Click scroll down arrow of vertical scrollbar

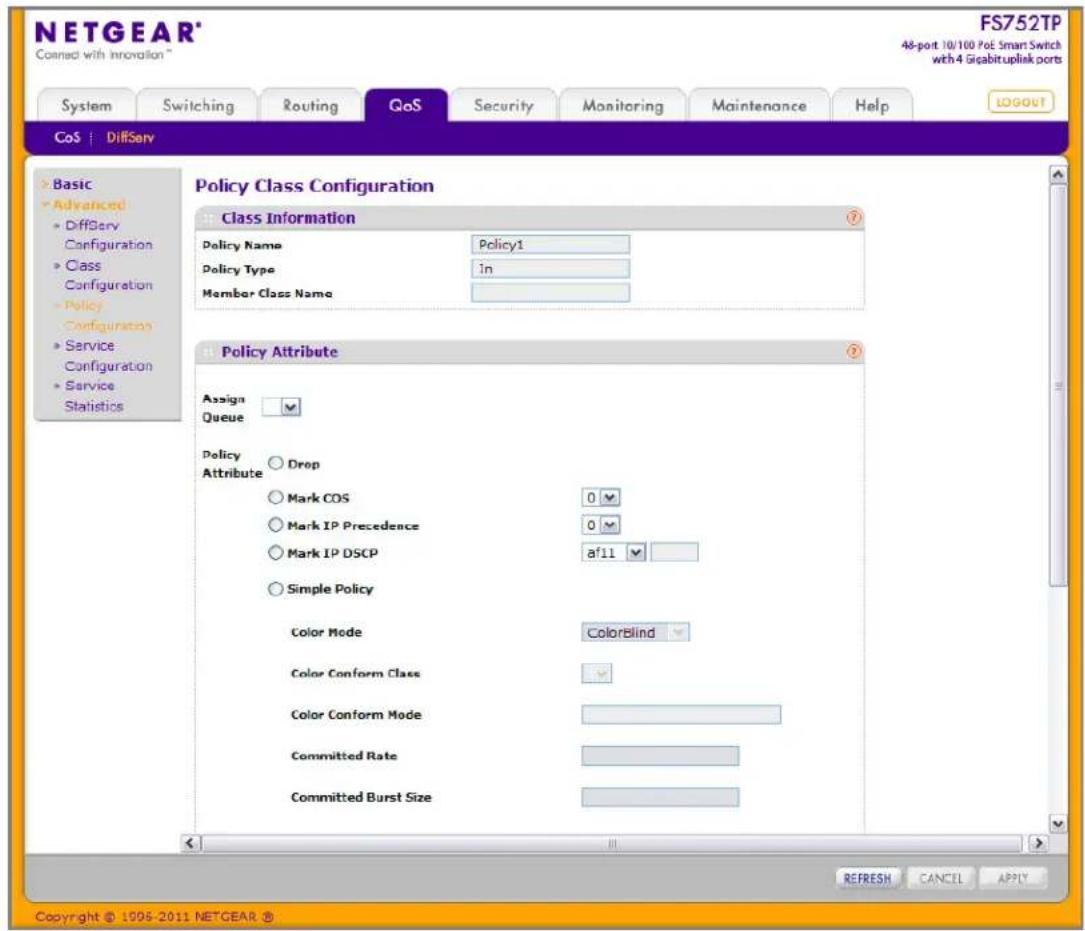tap(1057, 824)
